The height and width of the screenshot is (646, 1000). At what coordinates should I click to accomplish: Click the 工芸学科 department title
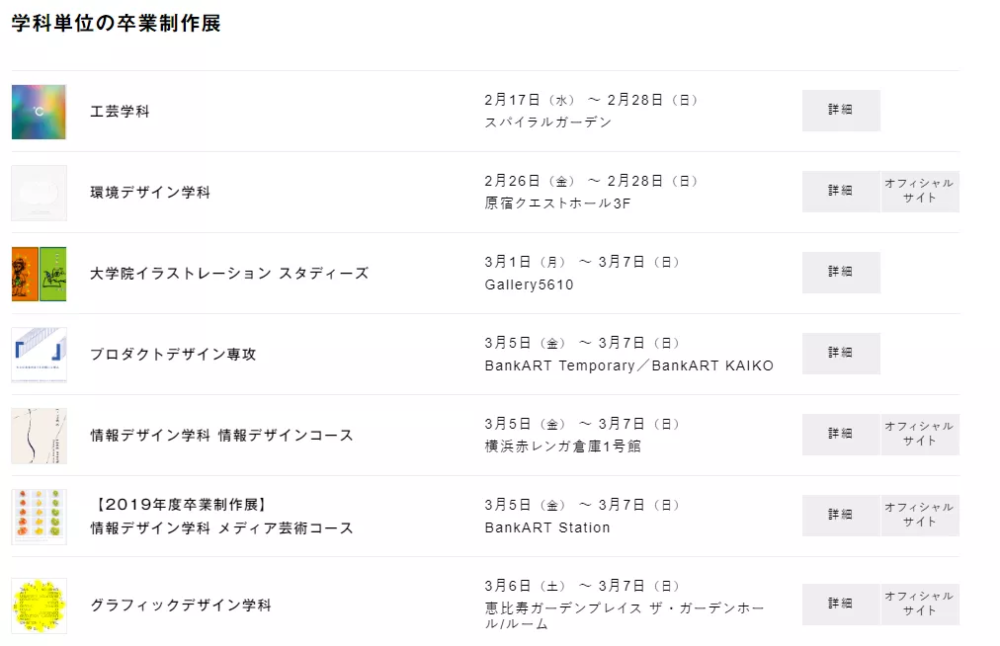tap(120, 112)
